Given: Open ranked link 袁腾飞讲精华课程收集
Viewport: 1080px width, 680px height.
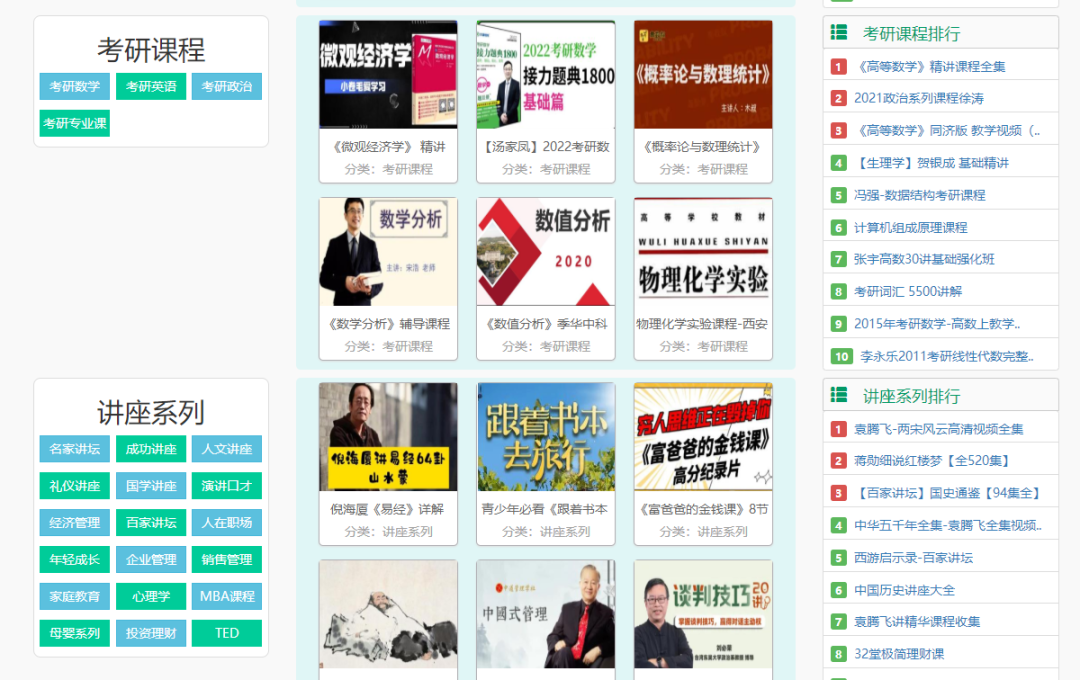Looking at the screenshot, I should click(x=917, y=622).
